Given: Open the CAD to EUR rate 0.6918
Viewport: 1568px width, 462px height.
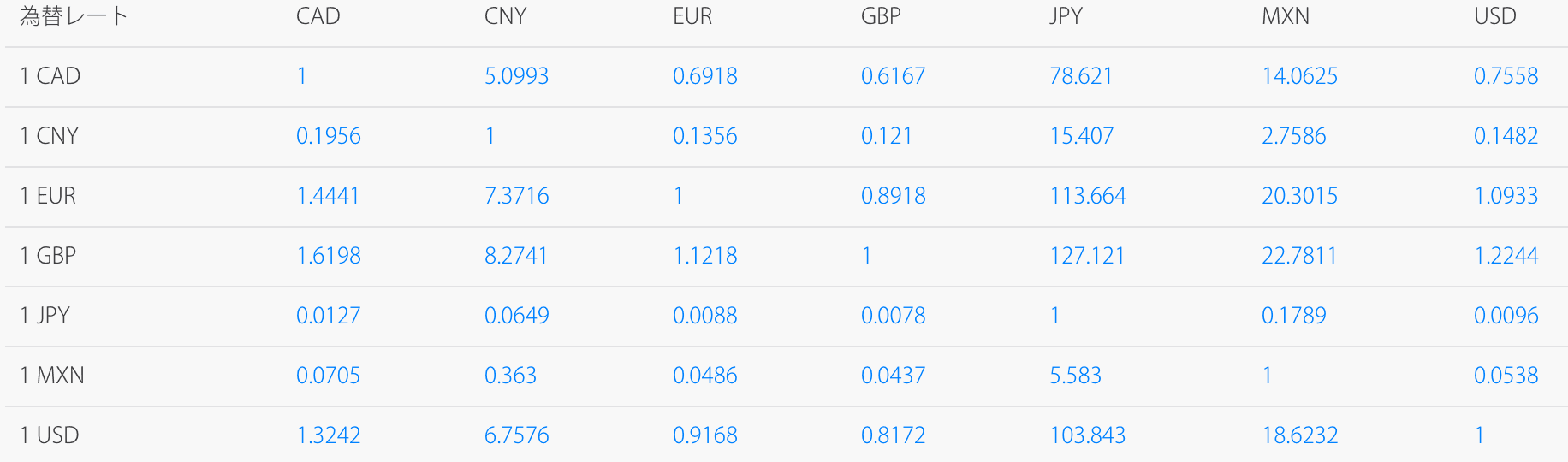Looking at the screenshot, I should (x=704, y=76).
